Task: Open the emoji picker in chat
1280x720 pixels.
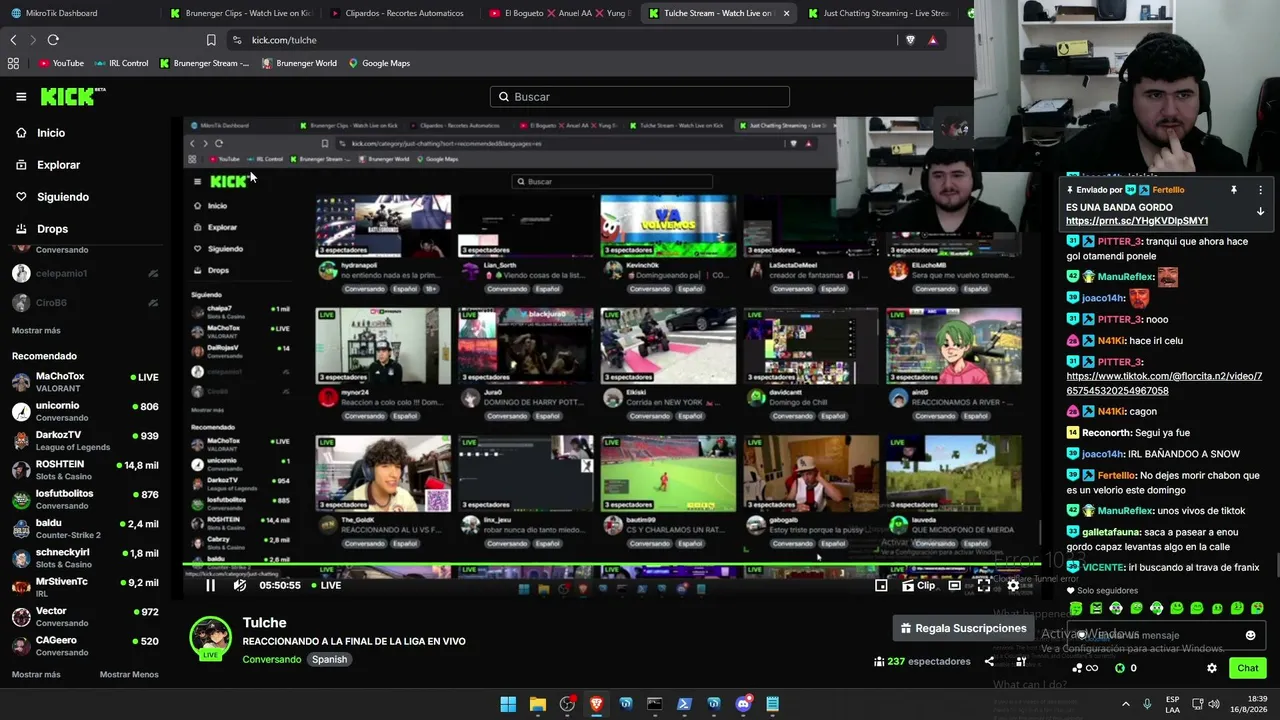Action: [x=1250, y=635]
